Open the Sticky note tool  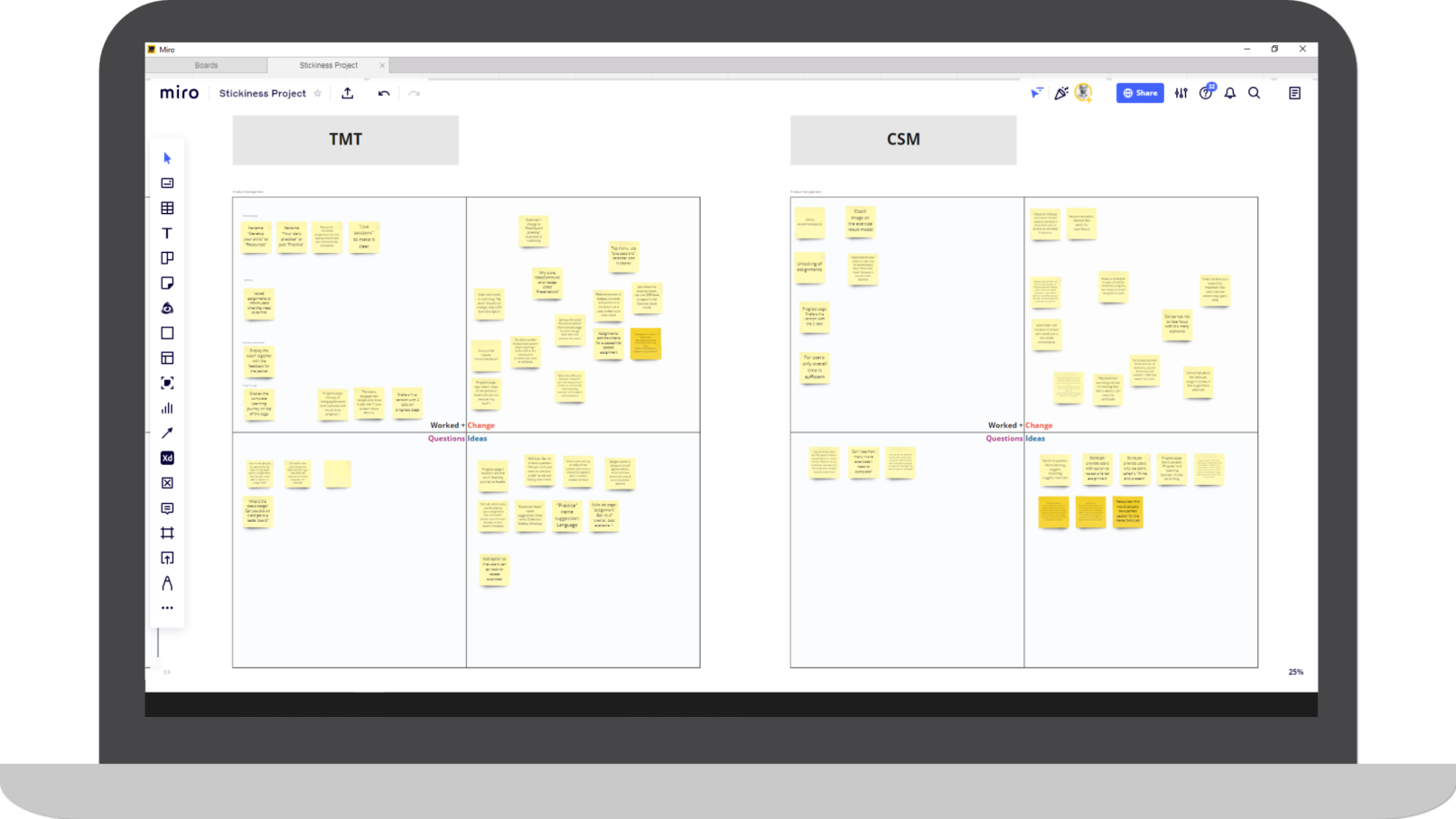(167, 283)
